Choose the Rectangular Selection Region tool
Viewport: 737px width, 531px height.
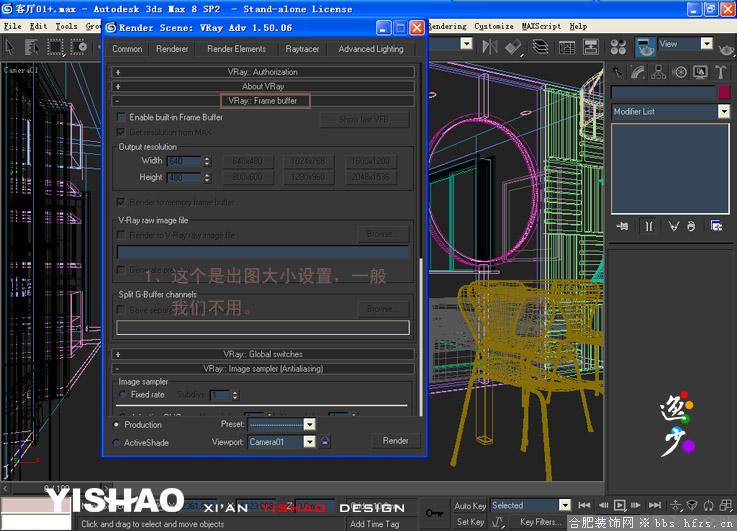tap(56, 47)
